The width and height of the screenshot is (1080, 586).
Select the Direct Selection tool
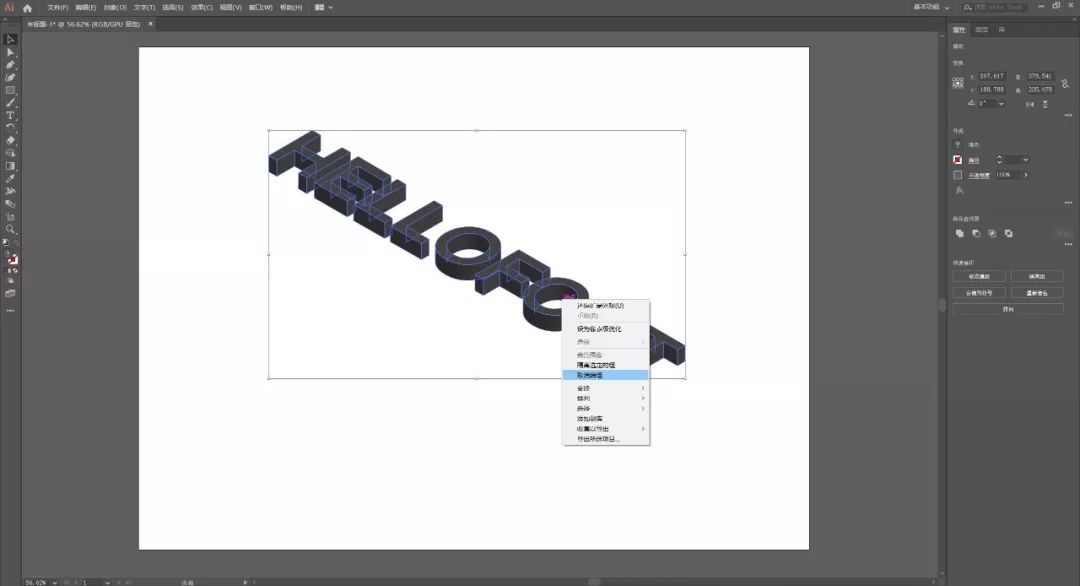click(11, 52)
